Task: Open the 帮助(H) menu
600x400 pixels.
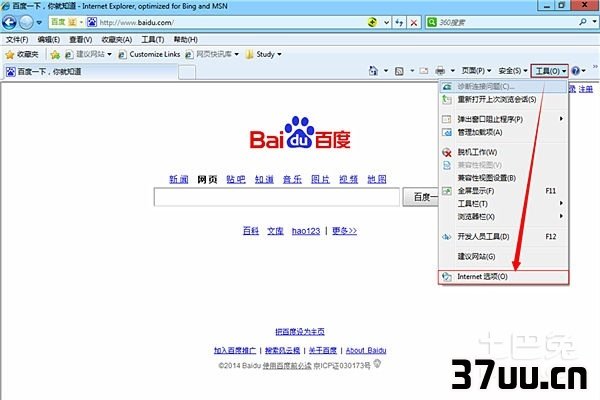Action: tap(186, 39)
